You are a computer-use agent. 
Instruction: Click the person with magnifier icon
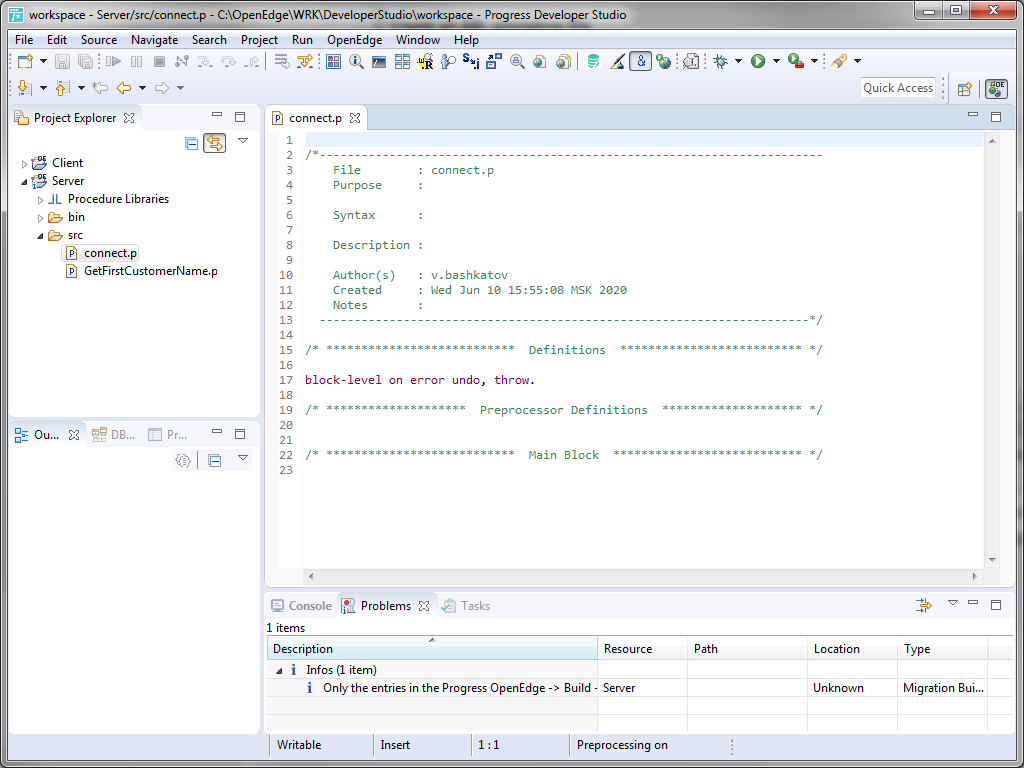[x=448, y=61]
